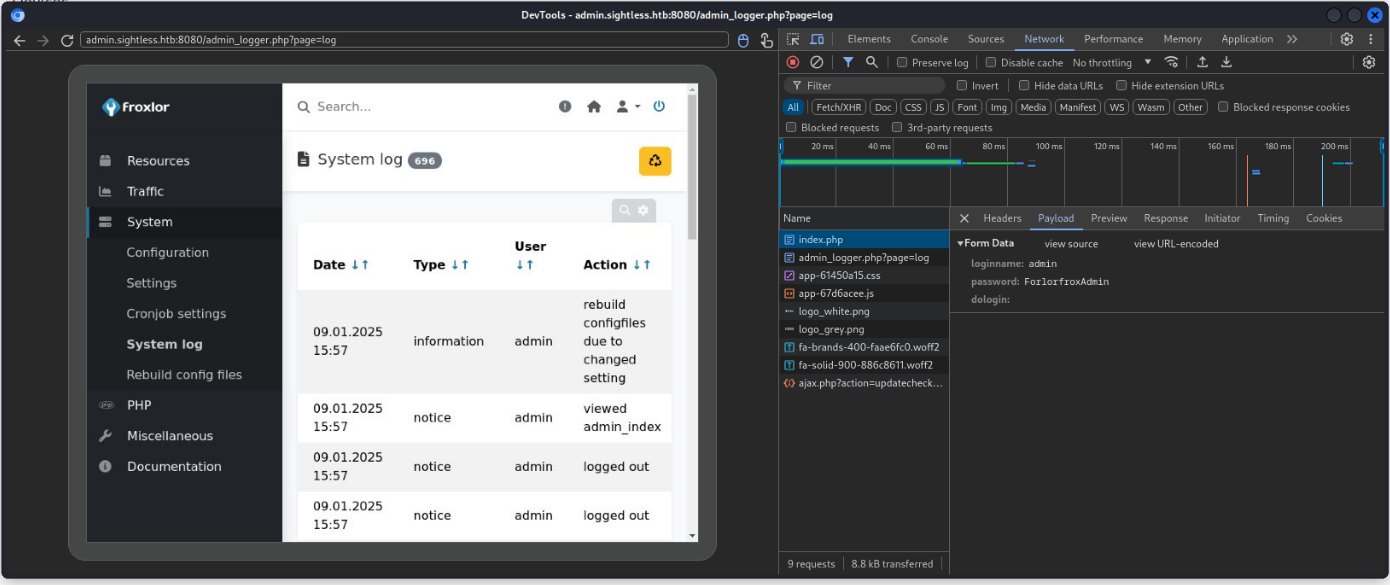Click the touch input mode icon

(x=766, y=40)
